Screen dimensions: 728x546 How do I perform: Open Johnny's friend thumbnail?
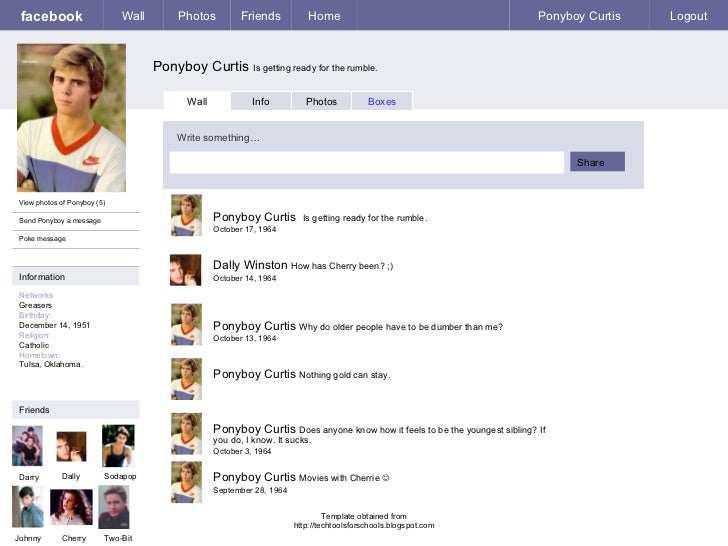point(28,507)
